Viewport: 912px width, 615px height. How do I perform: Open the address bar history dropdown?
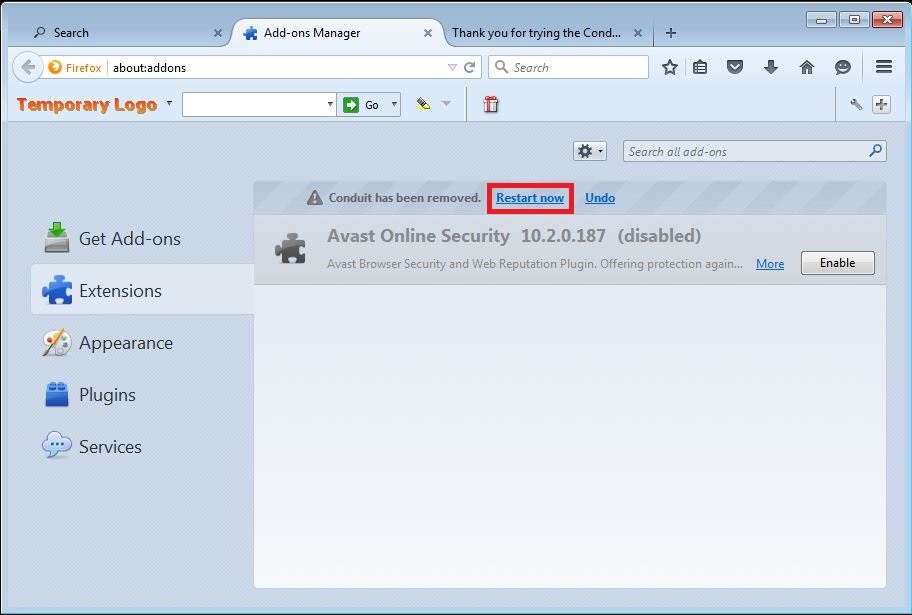pyautogui.click(x=452, y=67)
